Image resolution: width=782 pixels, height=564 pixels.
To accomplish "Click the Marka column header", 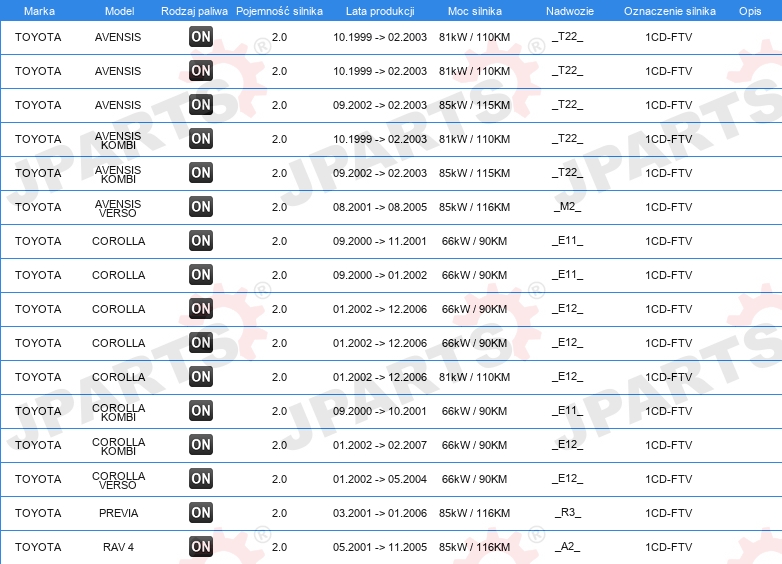I will click(39, 11).
